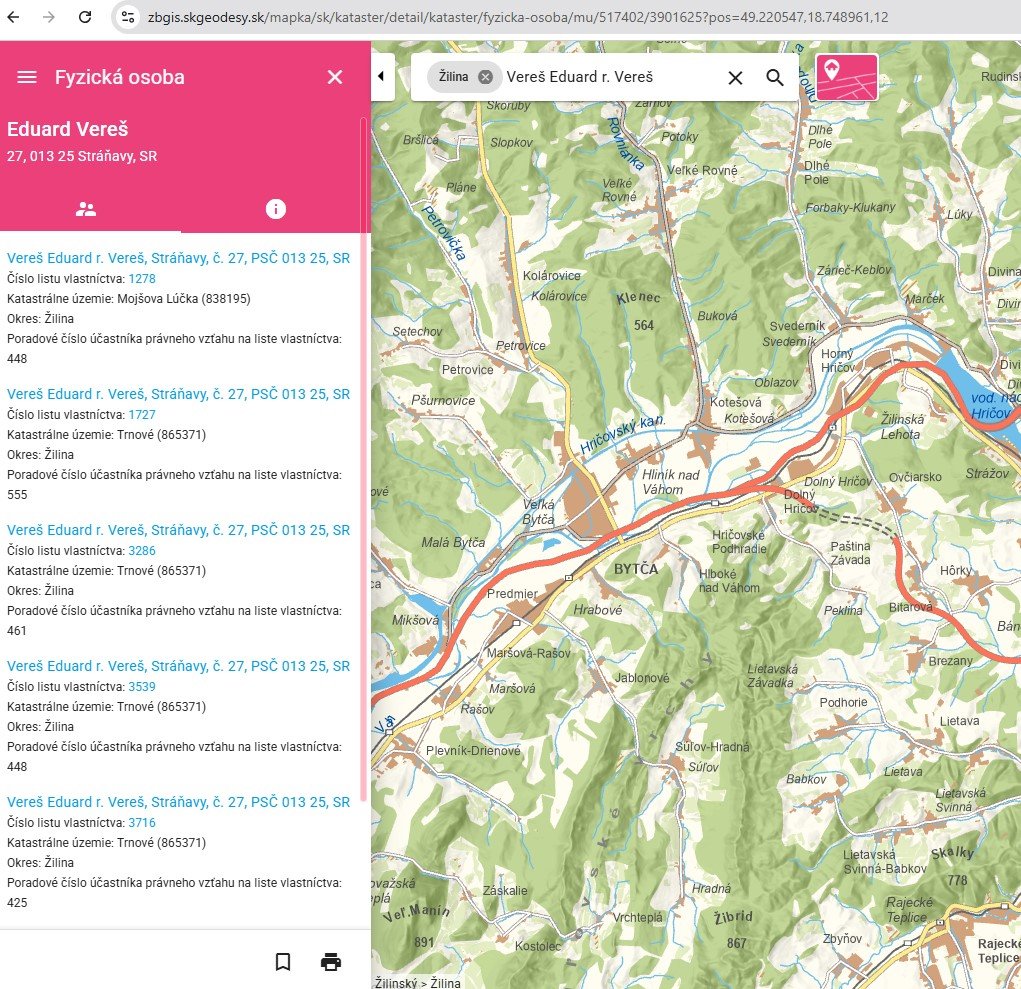The width and height of the screenshot is (1021, 989).
Task: Go back in the browser
Action: coord(17,17)
